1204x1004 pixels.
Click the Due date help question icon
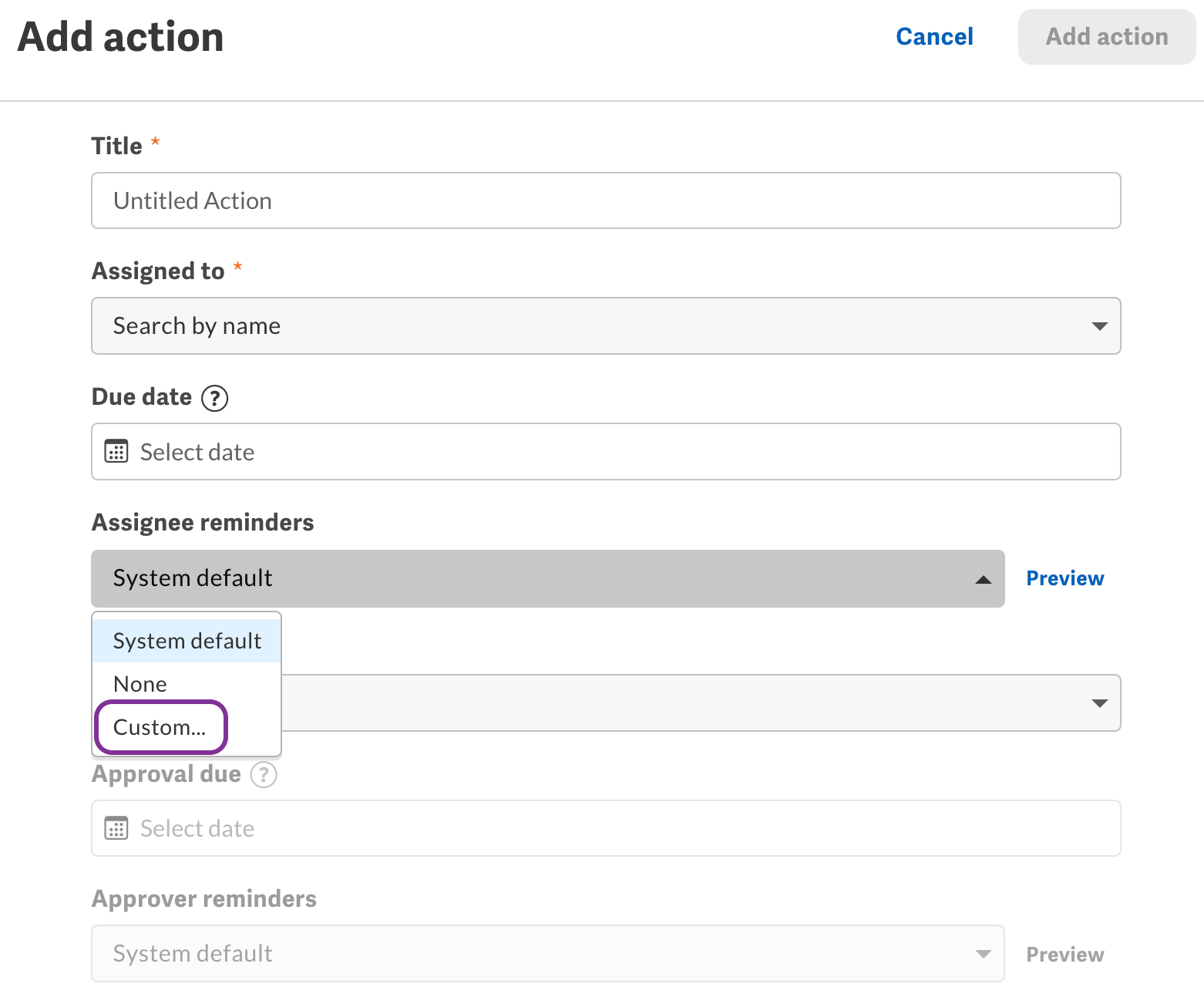[x=214, y=399]
